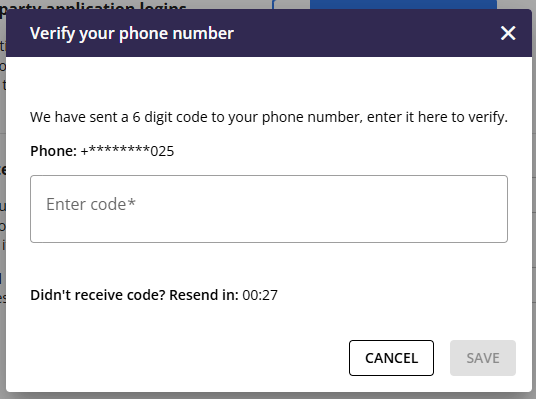Focus the Enter code input field
The image size is (536, 399).
pos(269,209)
